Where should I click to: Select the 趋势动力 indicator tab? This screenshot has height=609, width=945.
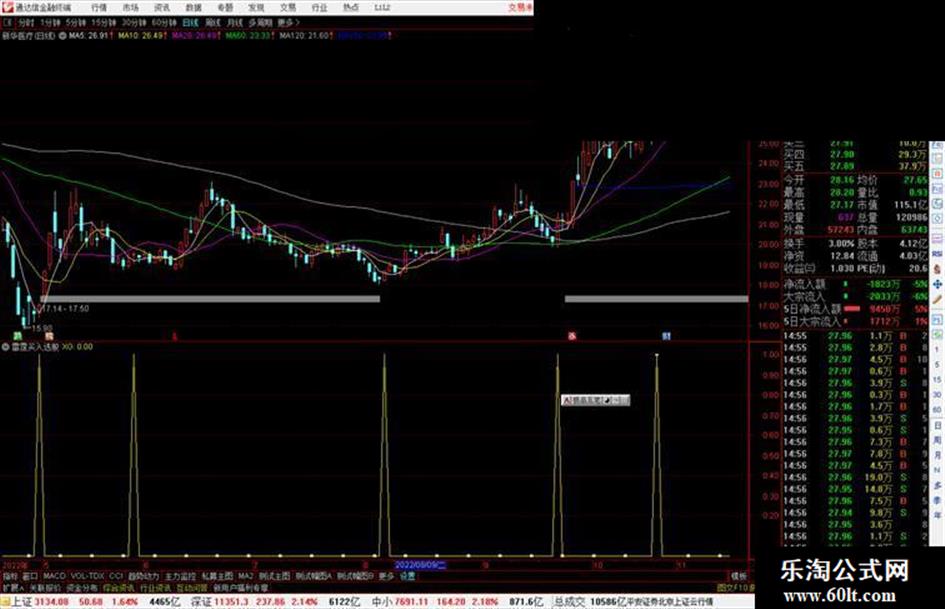point(143,577)
